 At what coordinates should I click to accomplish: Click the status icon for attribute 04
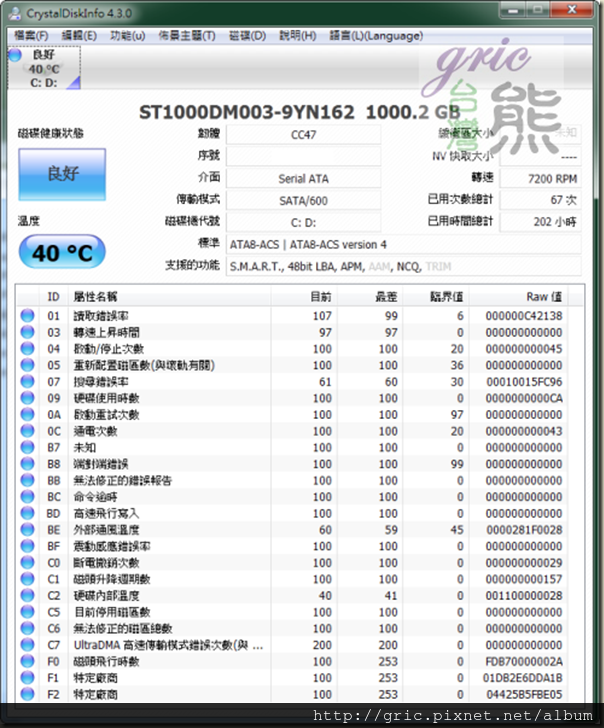pos(27,349)
